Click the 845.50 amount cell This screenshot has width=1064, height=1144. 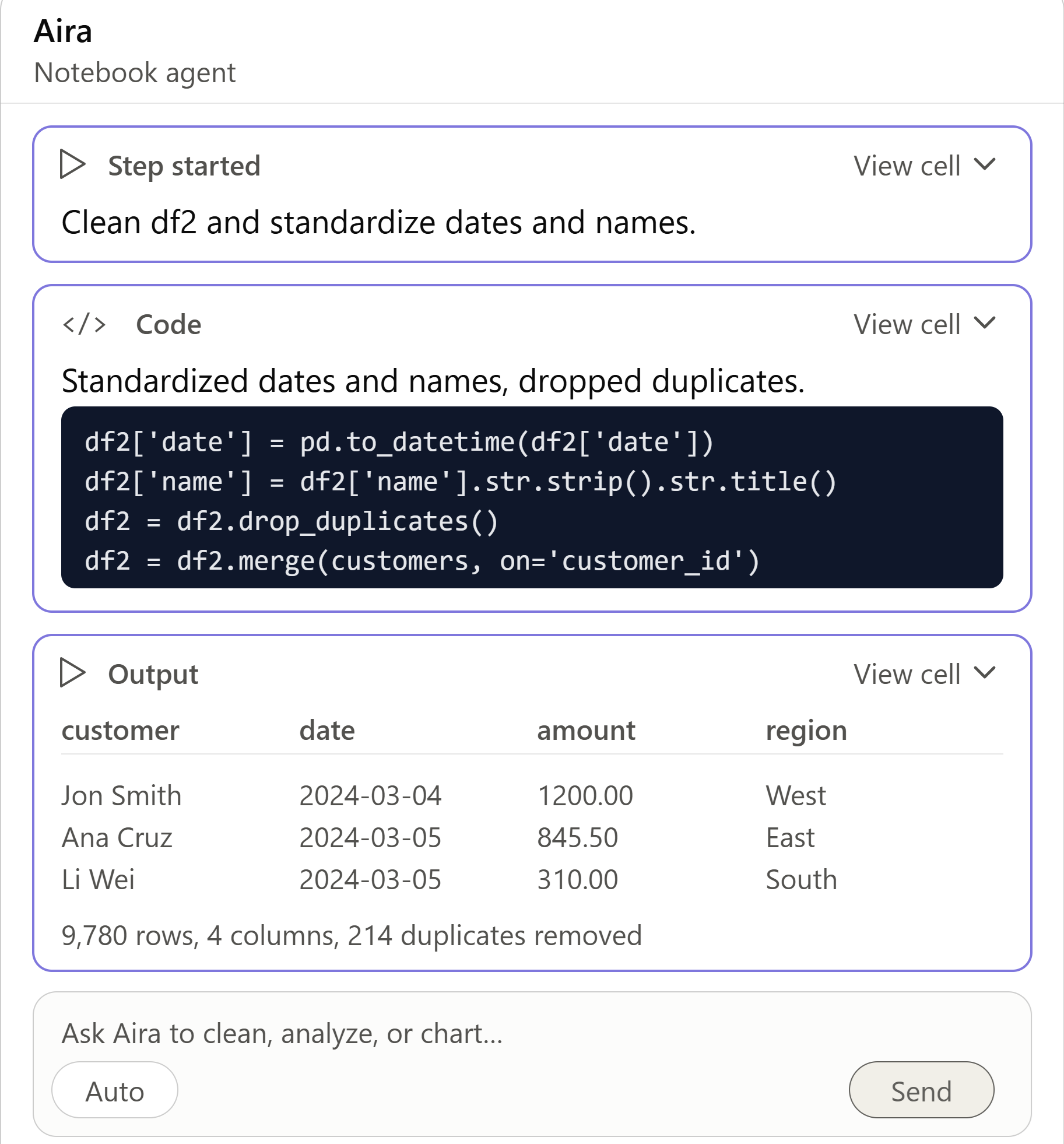(577, 838)
